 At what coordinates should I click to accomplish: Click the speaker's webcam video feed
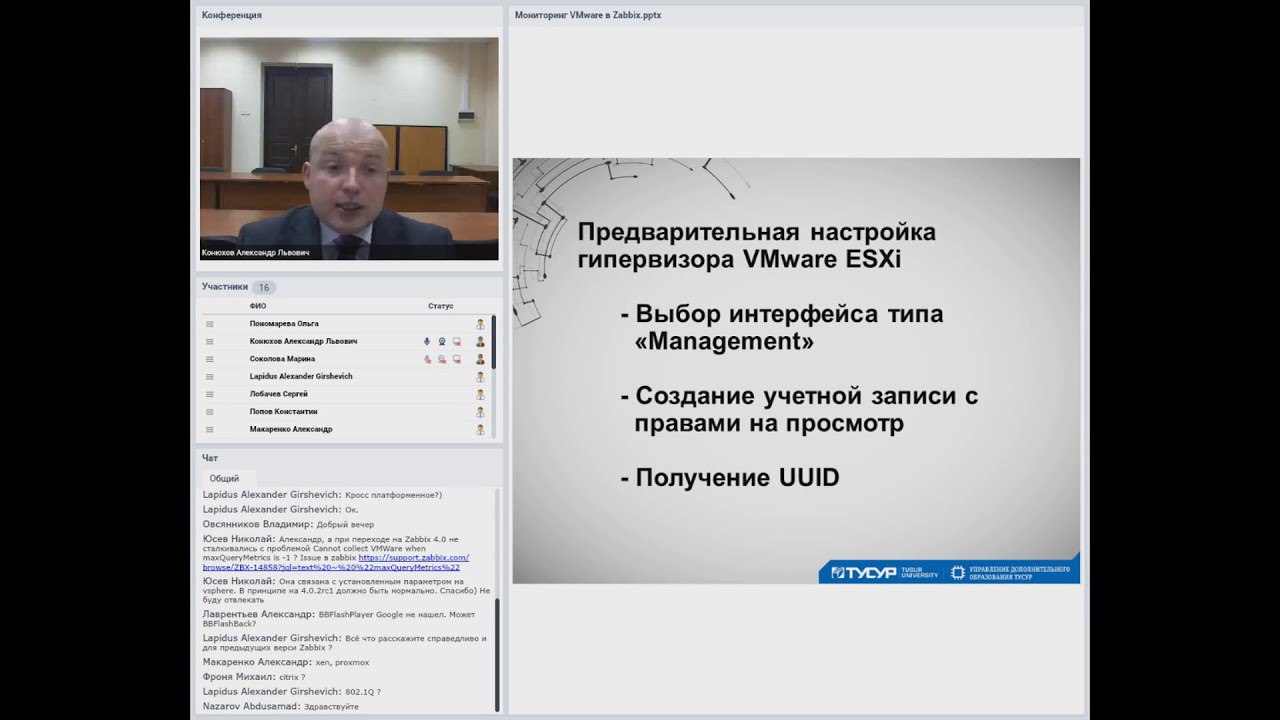tap(349, 149)
